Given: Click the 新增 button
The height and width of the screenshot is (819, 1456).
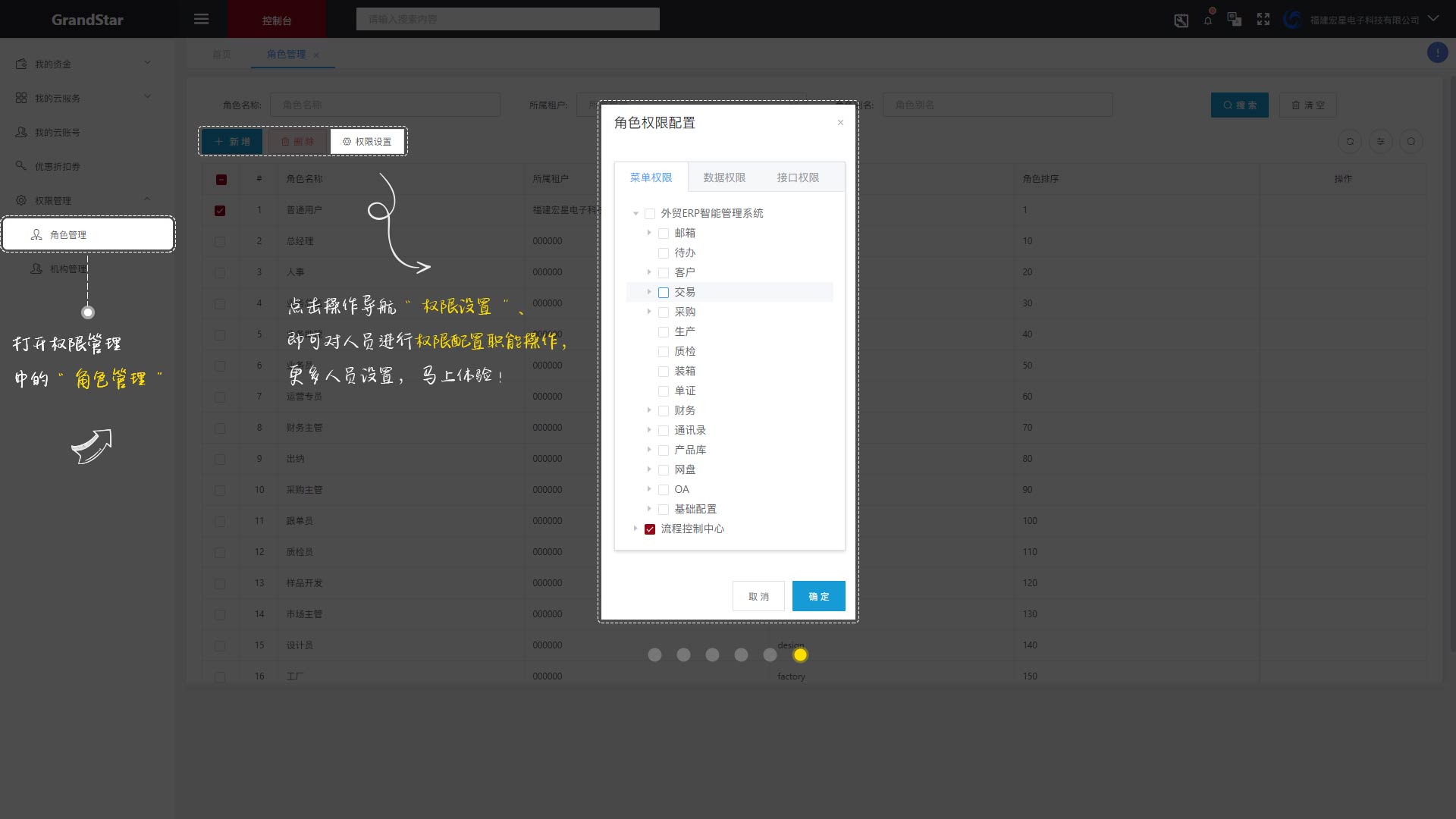Looking at the screenshot, I should (x=232, y=142).
